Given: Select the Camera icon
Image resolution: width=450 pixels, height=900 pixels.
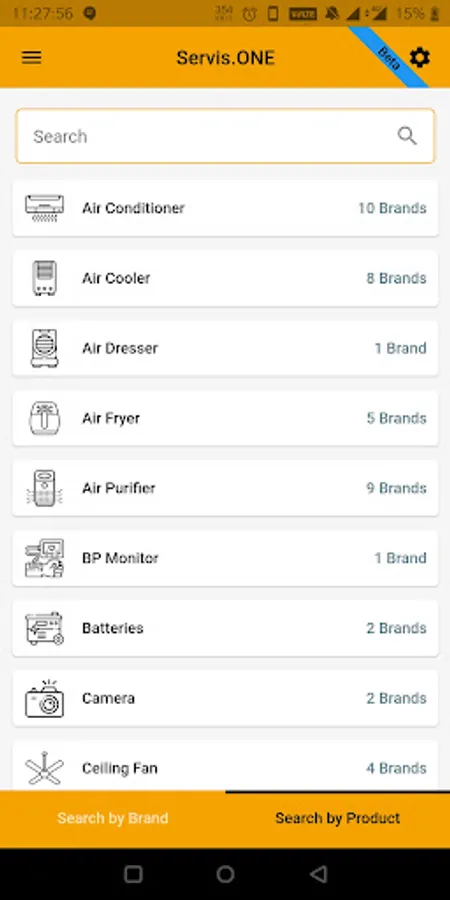Looking at the screenshot, I should (x=44, y=699).
